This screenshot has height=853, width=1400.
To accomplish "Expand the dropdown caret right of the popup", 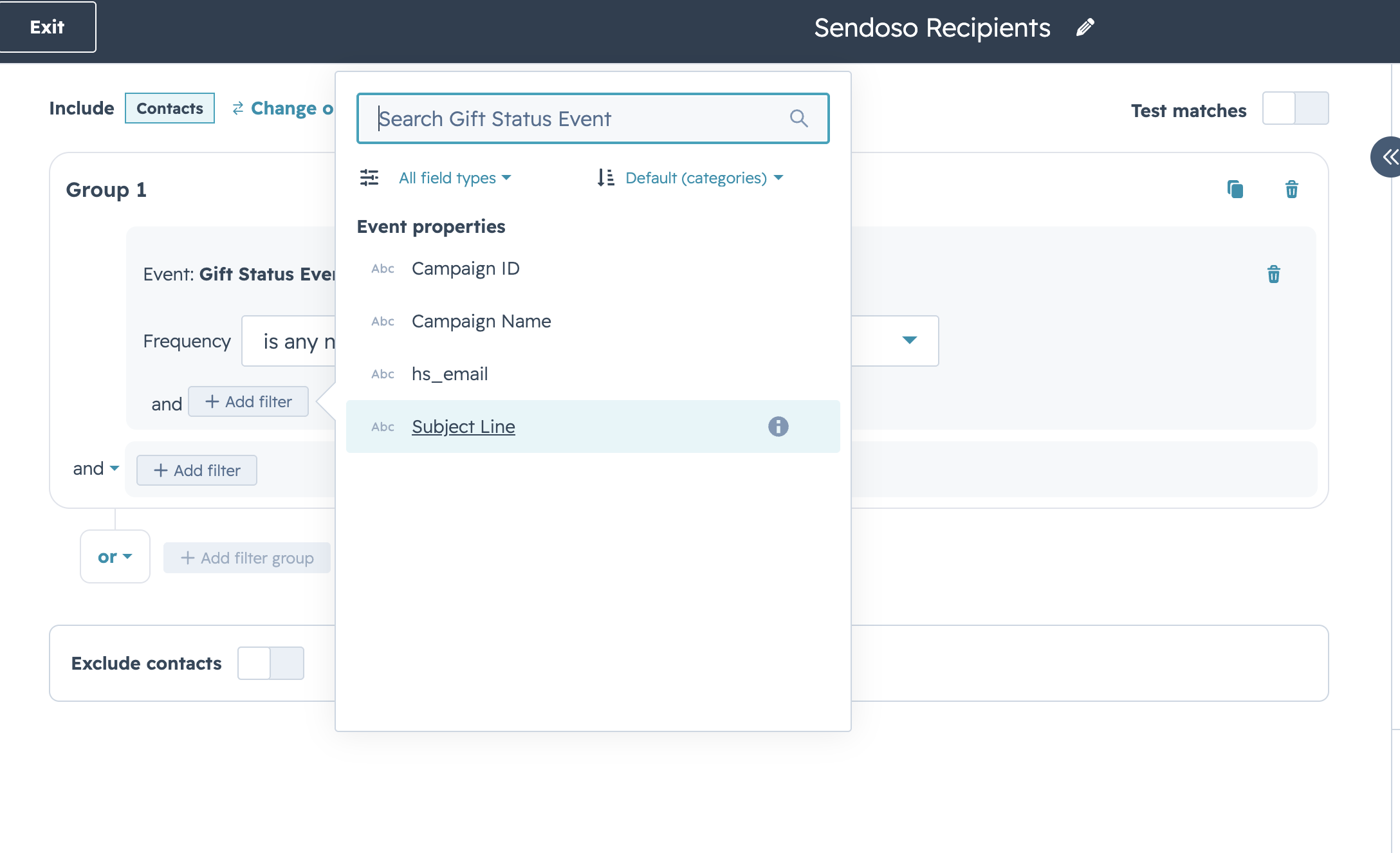I will (x=909, y=340).
